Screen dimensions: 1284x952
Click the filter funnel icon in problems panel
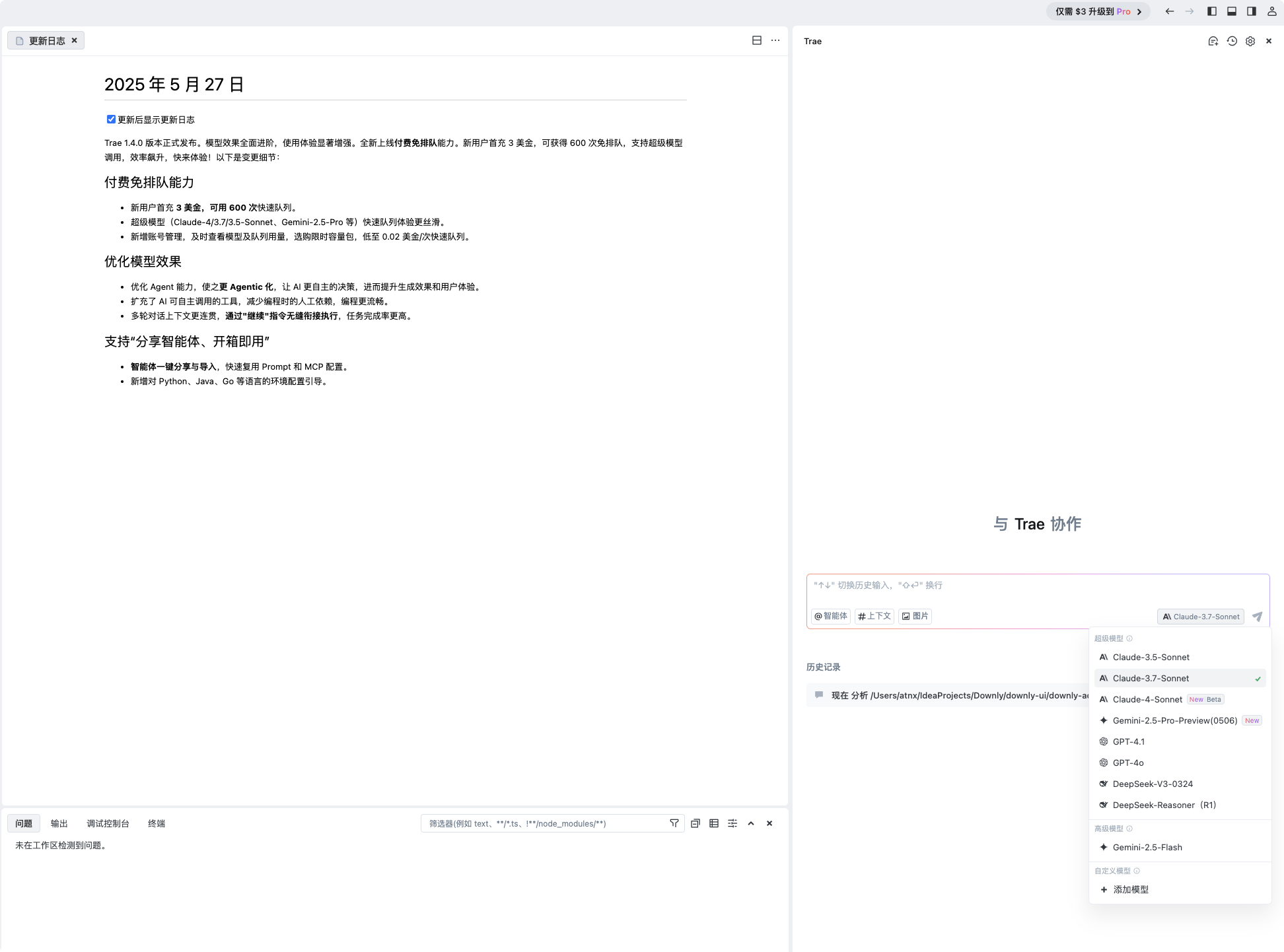click(x=674, y=823)
